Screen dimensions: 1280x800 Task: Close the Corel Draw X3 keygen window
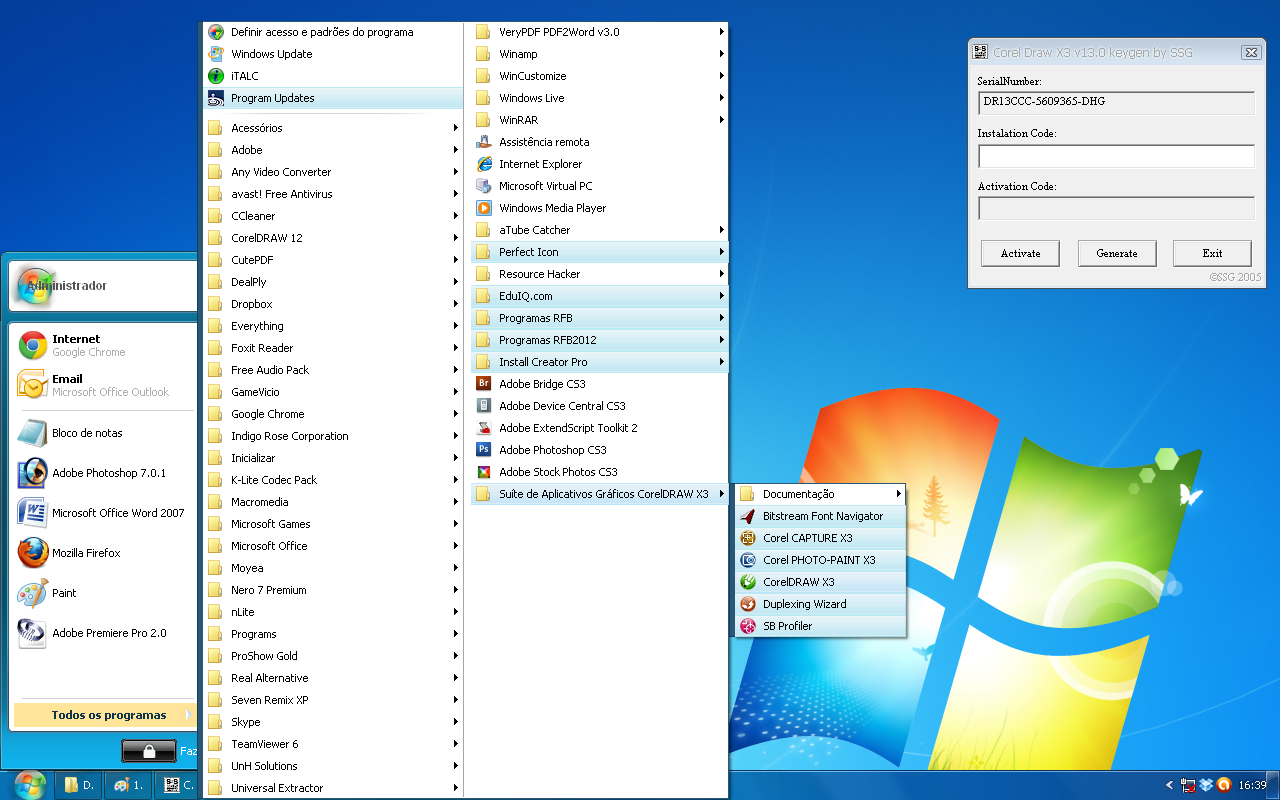click(x=1250, y=52)
